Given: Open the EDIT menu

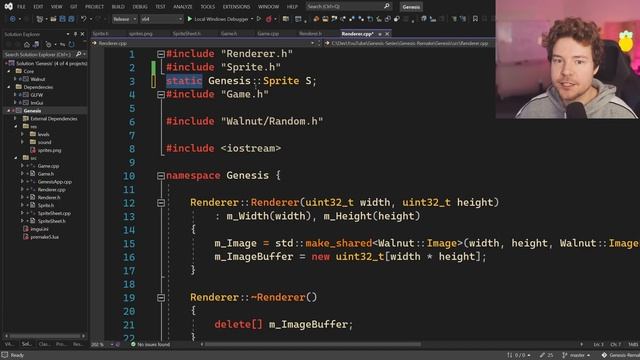Looking at the screenshot, I should [x=38, y=7].
